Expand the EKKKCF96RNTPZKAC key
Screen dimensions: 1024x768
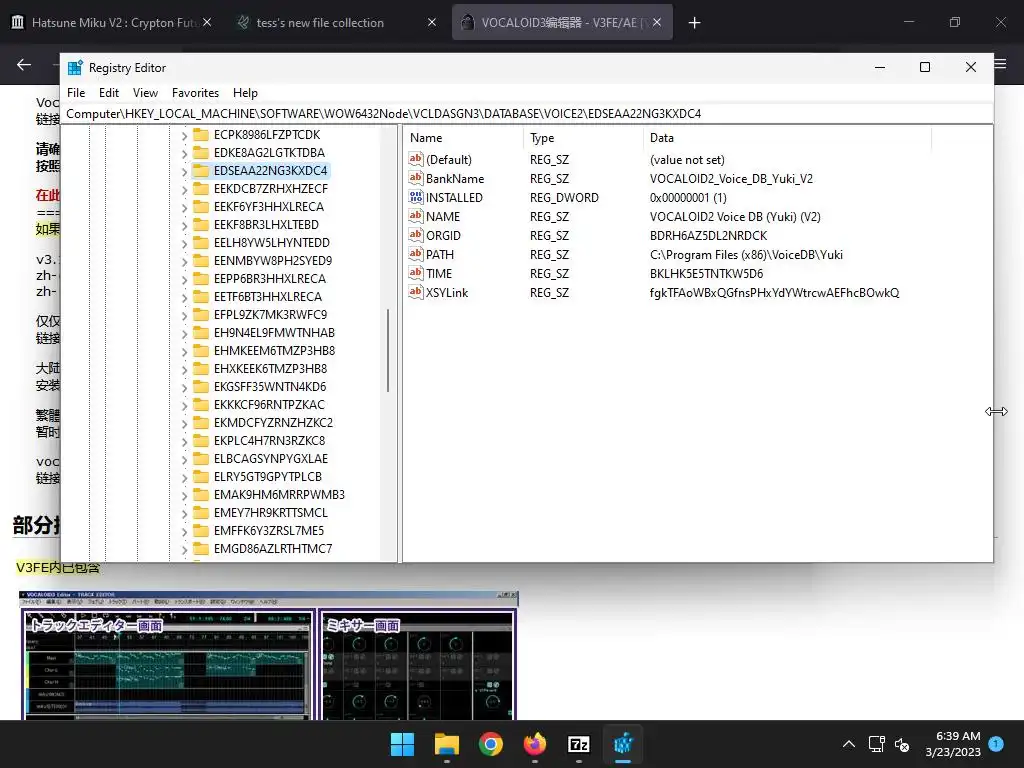click(184, 405)
